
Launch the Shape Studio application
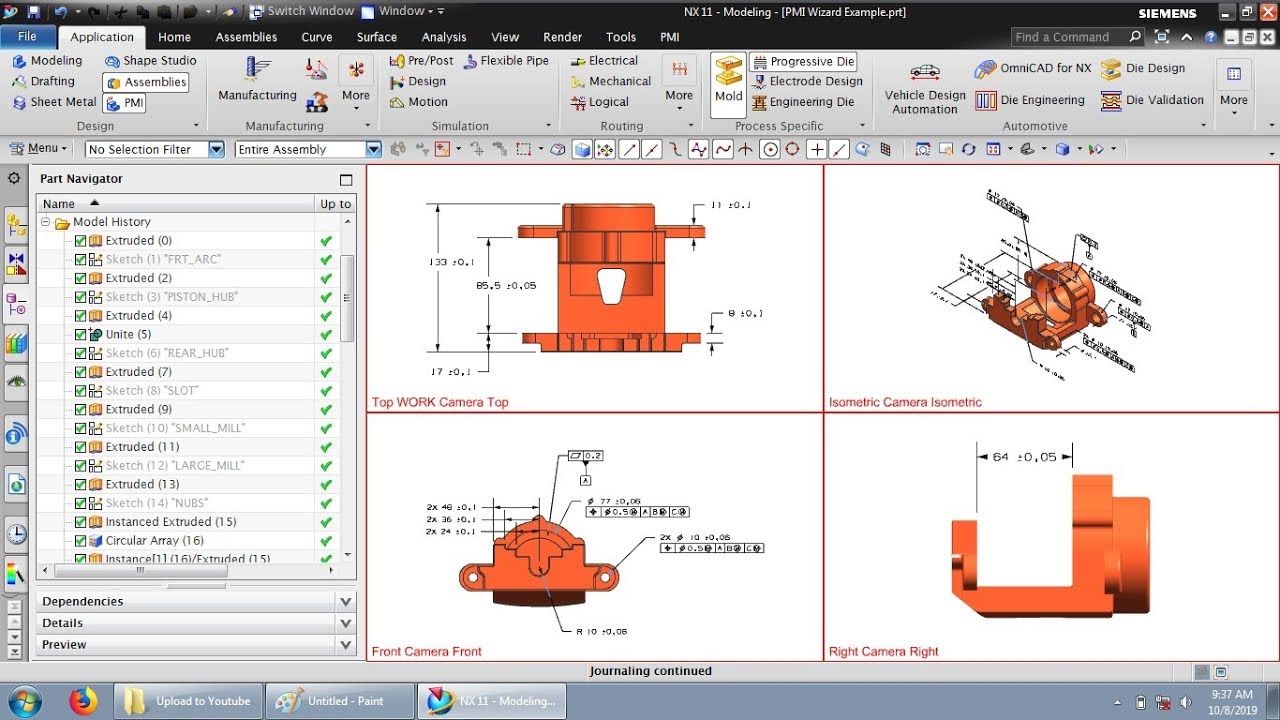tap(151, 61)
